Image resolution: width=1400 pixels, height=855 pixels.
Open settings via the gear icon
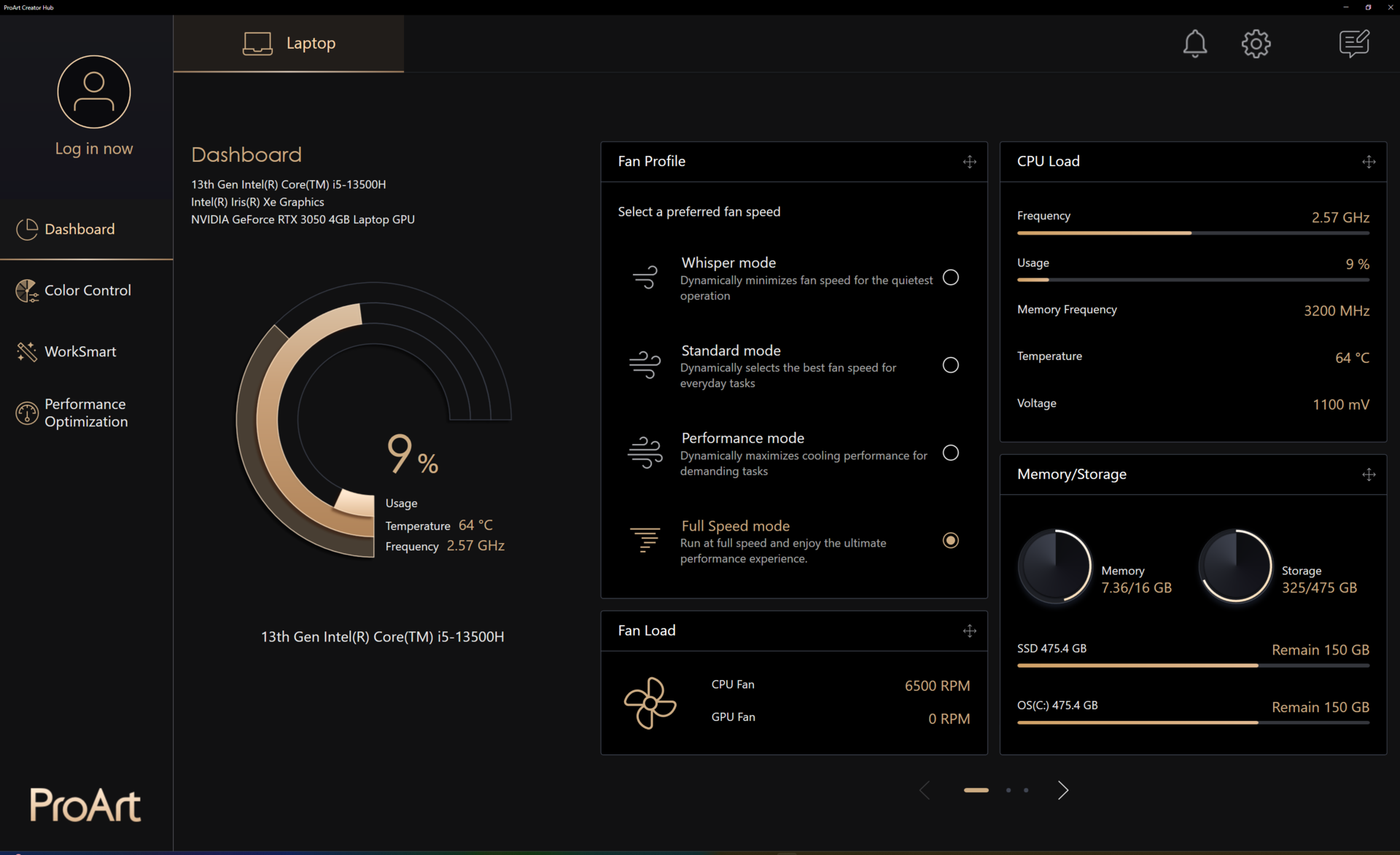tap(1256, 44)
